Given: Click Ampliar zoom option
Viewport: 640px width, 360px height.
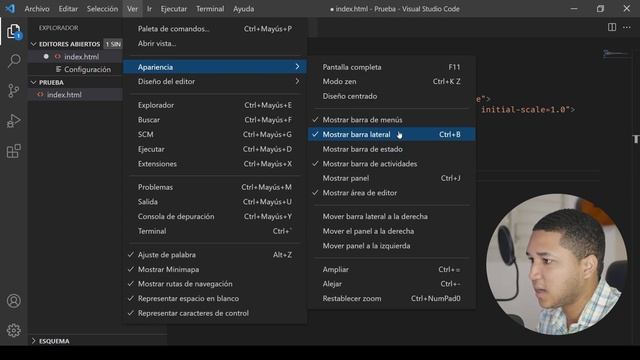Looking at the screenshot, I should [391, 269].
